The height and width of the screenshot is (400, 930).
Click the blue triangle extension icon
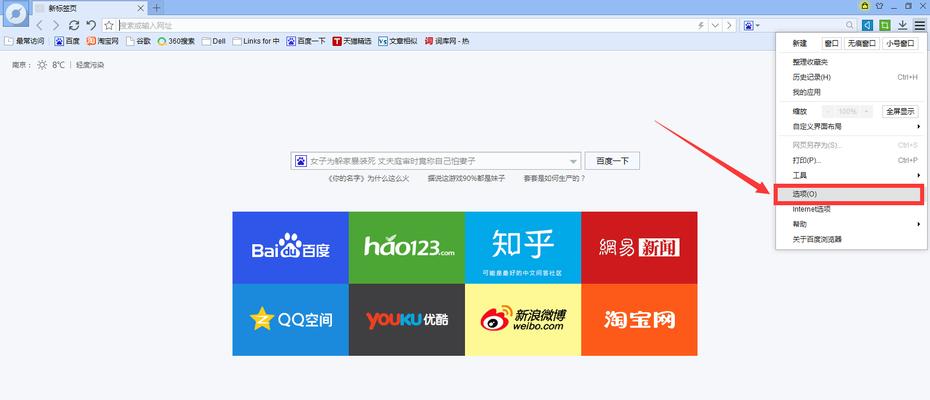[868, 25]
